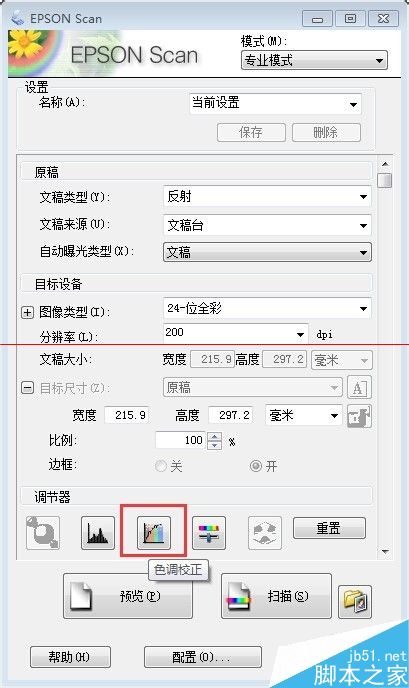Open the 文稿类型 dropdown showing 反射
This screenshot has height=688, width=409.
267,197
